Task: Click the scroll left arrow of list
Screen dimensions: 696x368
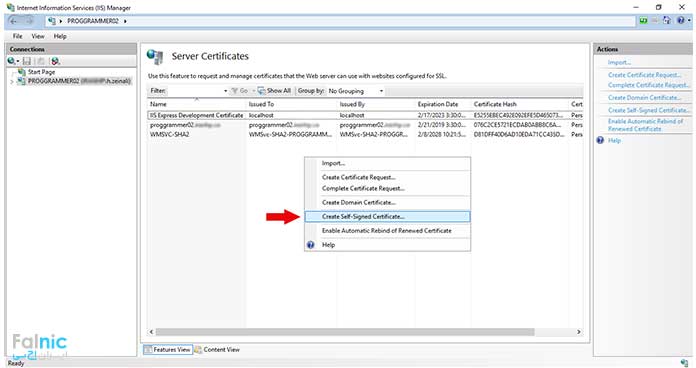Action: (151, 332)
